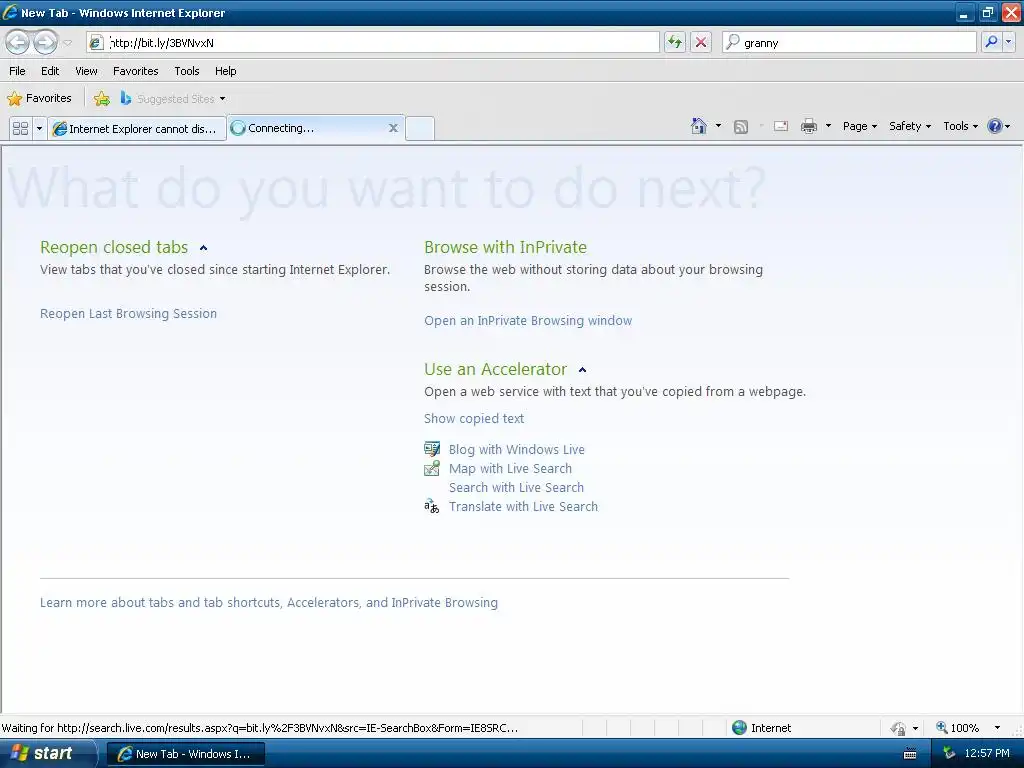Open the Home button dropdown arrow
This screenshot has height=768, width=1024.
click(x=718, y=126)
